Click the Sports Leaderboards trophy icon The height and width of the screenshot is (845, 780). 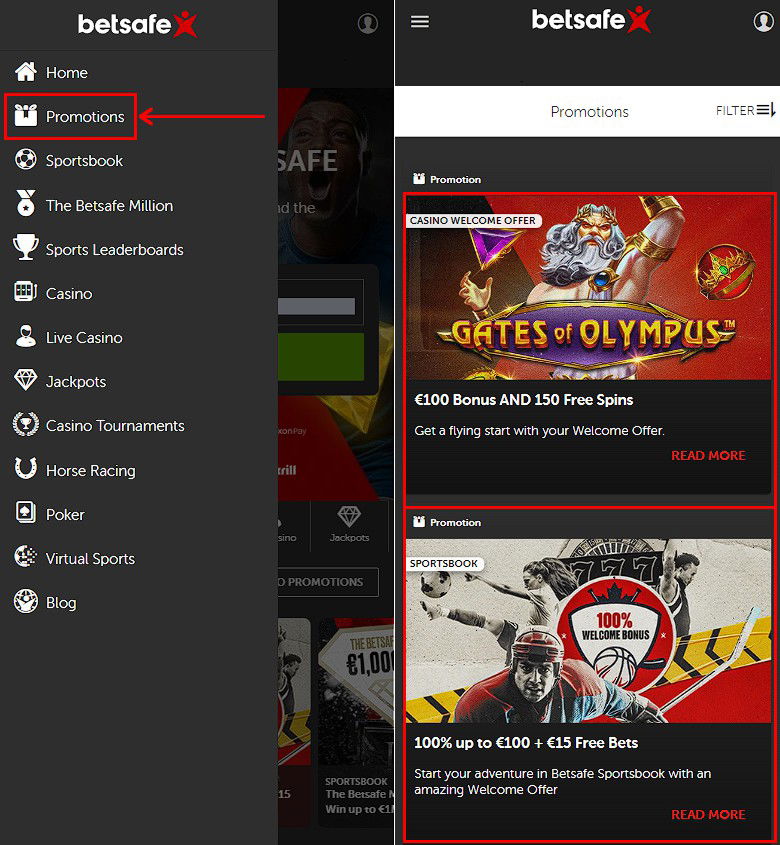25,249
